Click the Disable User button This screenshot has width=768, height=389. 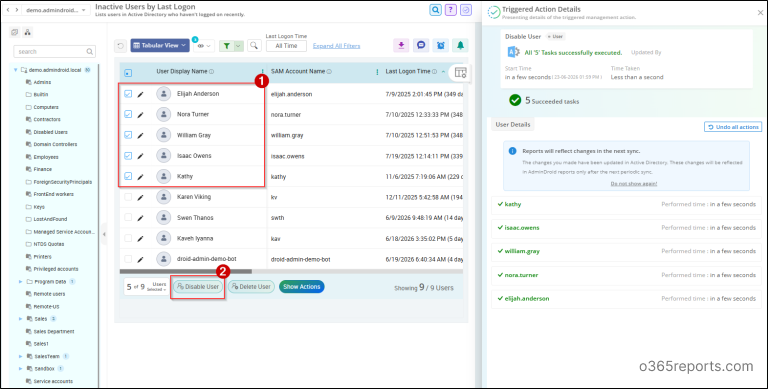pyautogui.click(x=197, y=287)
